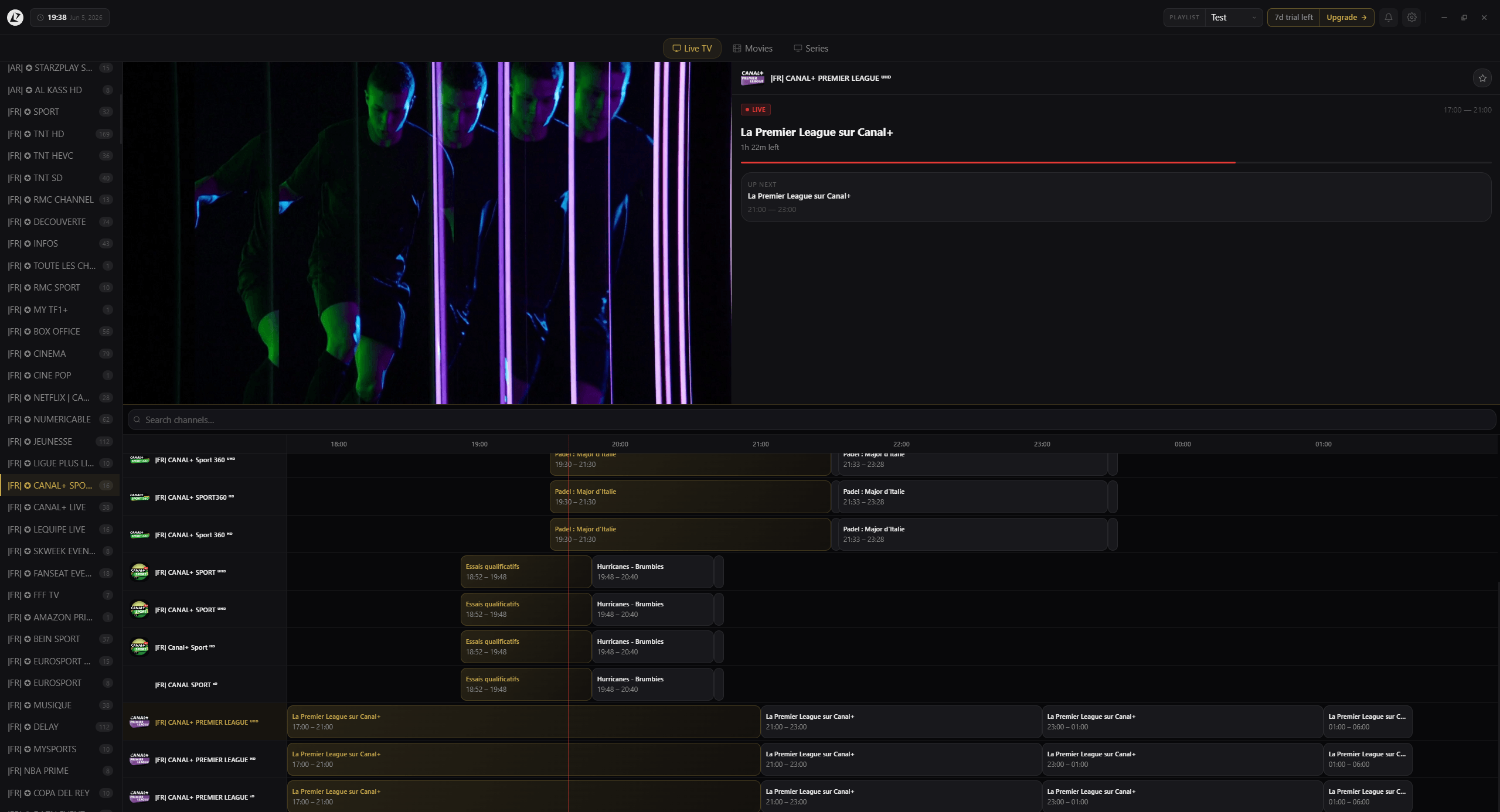Viewport: 1500px width, 812px height.
Task: Add CANAL+ PREMIER LEAGUE to favorites star
Action: pos(1482,78)
